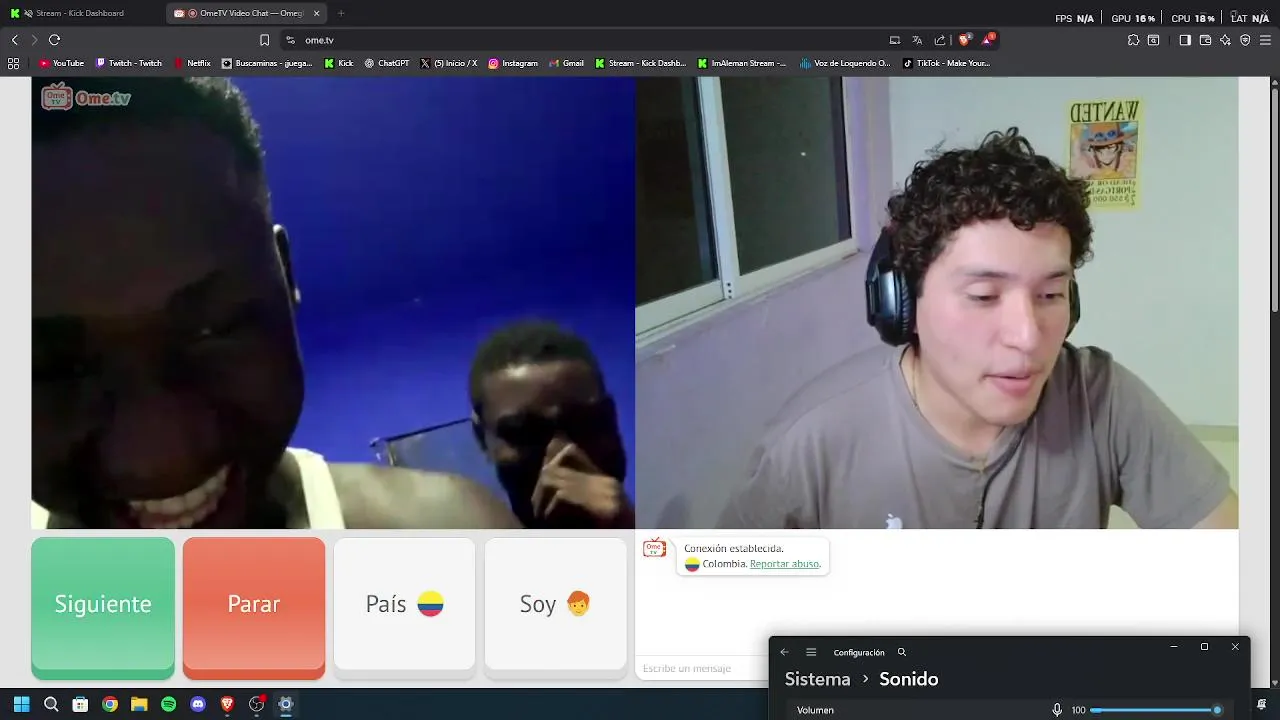Launch Chrome from the taskbar
Screen dimensions: 1280x720
coord(110,704)
